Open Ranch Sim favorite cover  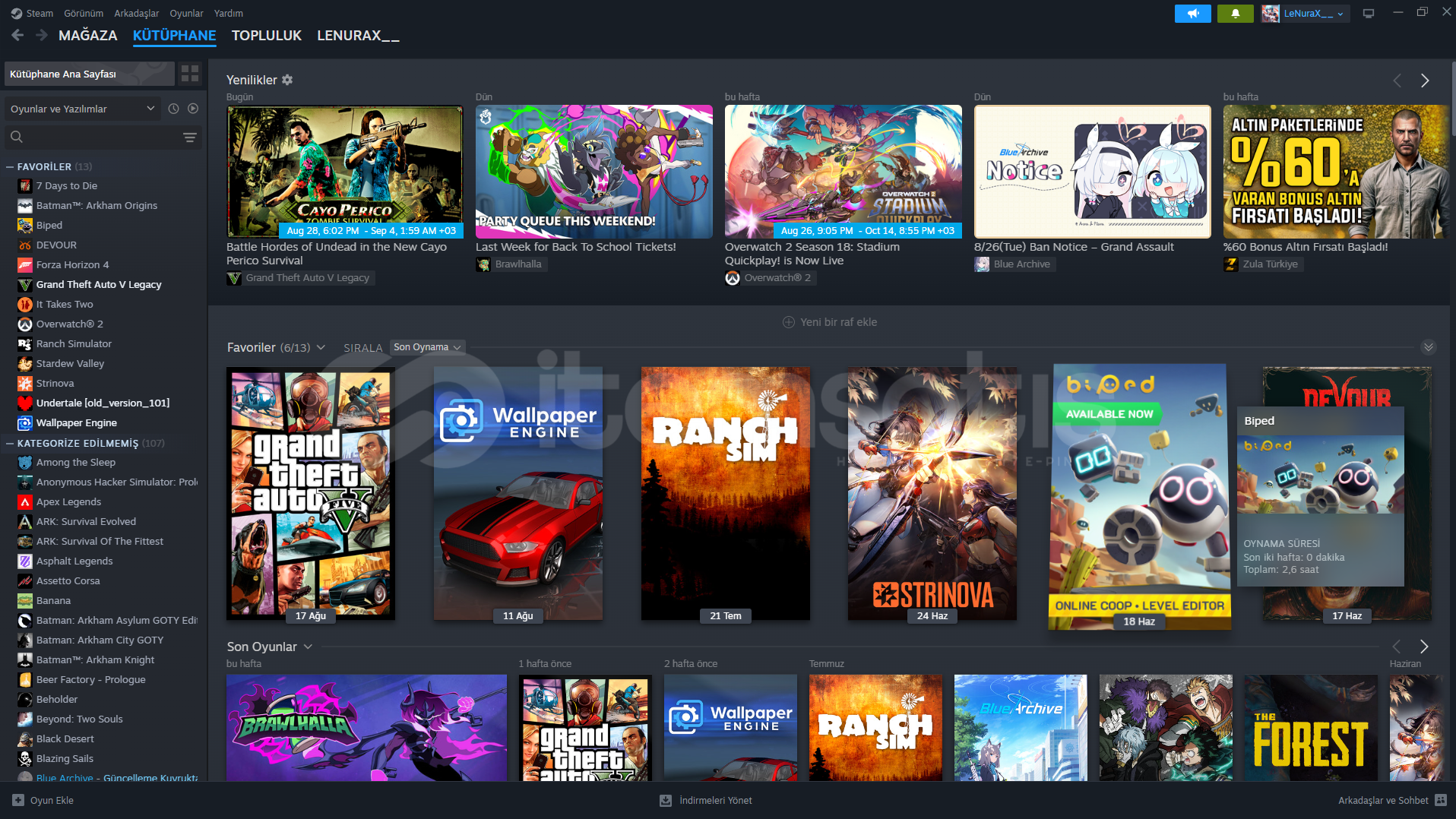point(726,494)
